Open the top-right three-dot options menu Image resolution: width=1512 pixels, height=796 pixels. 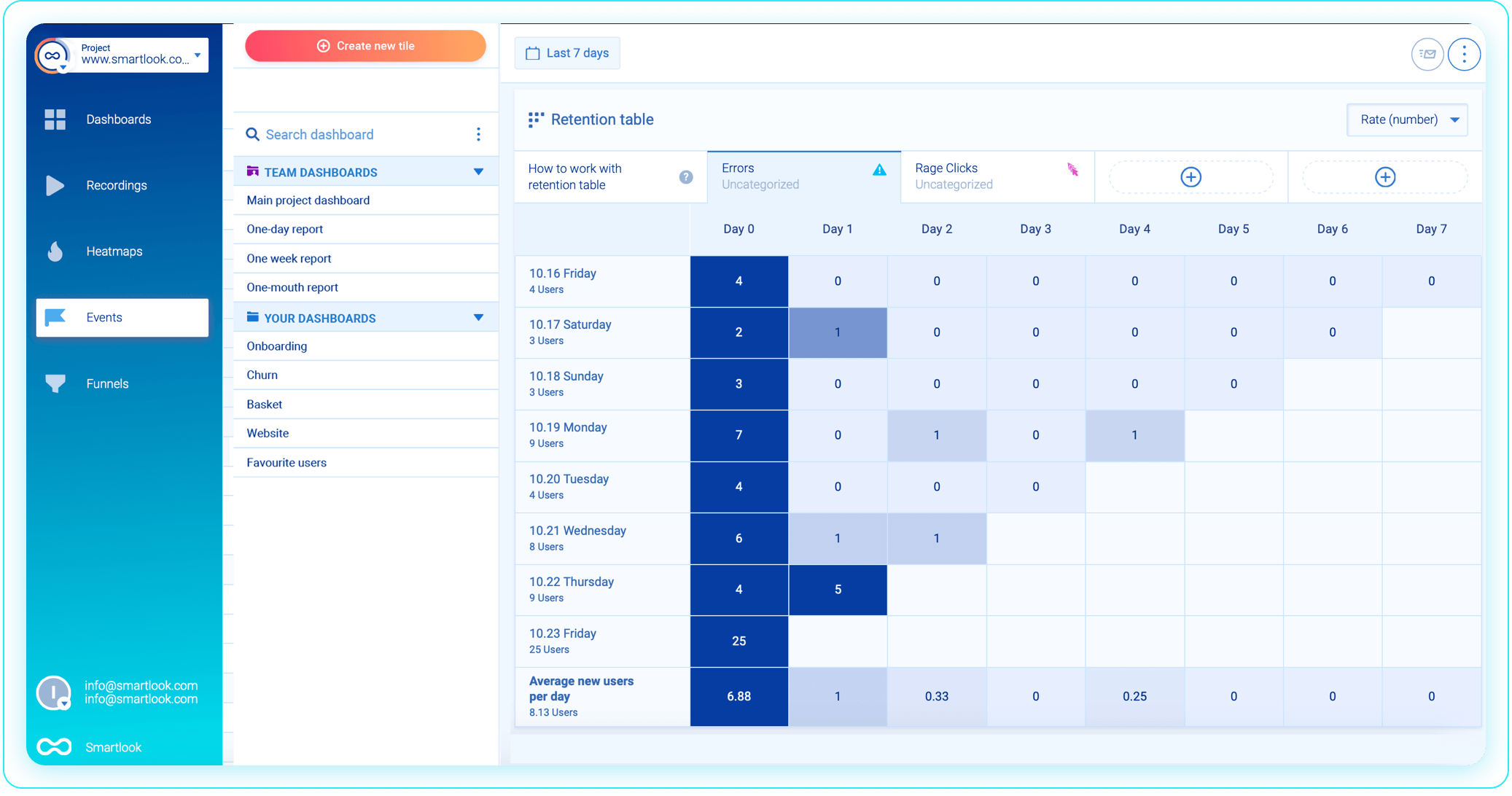pyautogui.click(x=1464, y=54)
